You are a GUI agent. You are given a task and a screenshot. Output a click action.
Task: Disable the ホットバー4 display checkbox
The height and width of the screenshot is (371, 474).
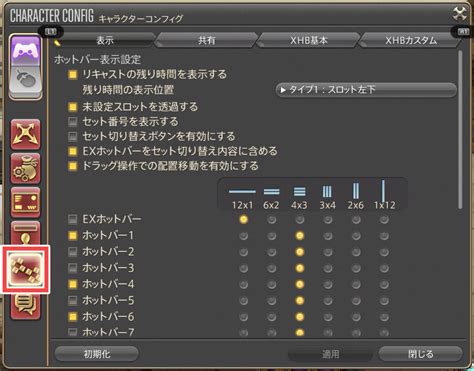(x=73, y=284)
